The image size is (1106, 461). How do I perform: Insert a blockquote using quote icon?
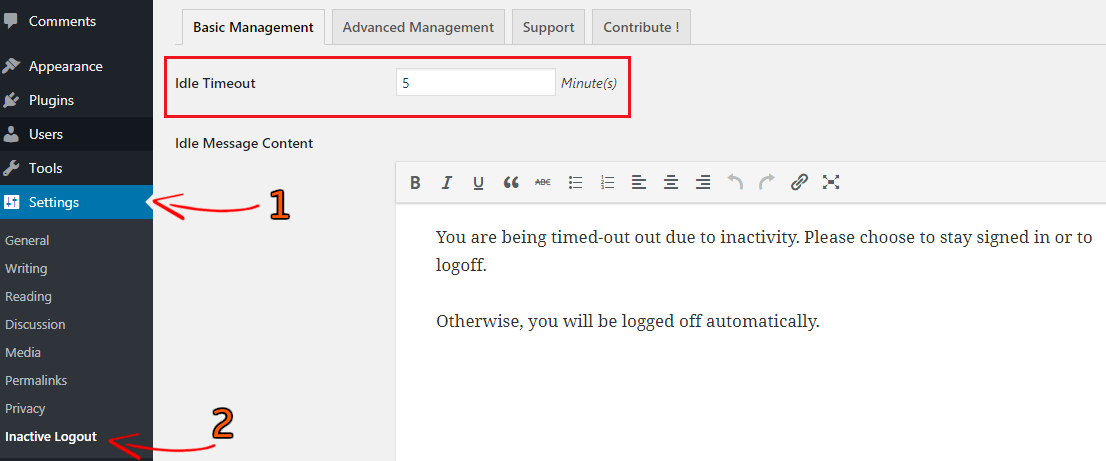(x=511, y=182)
